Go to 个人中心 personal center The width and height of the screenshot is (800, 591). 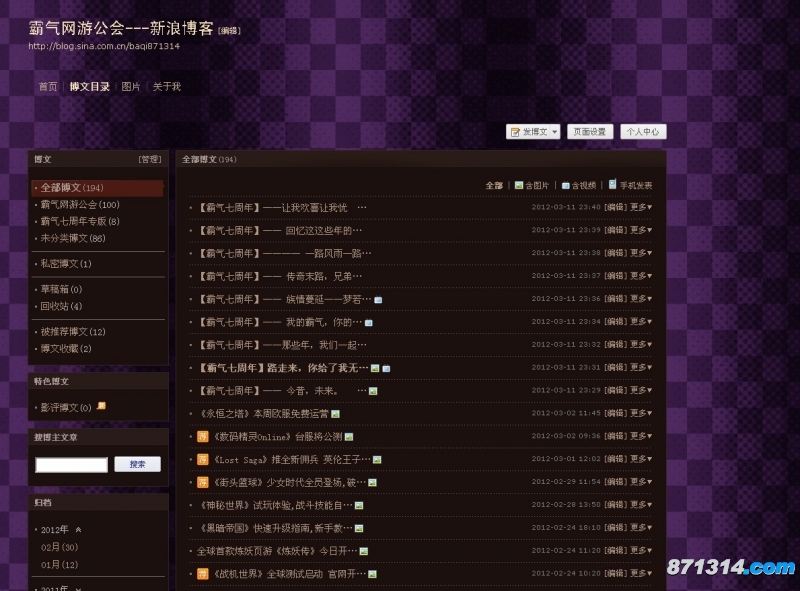click(x=643, y=132)
